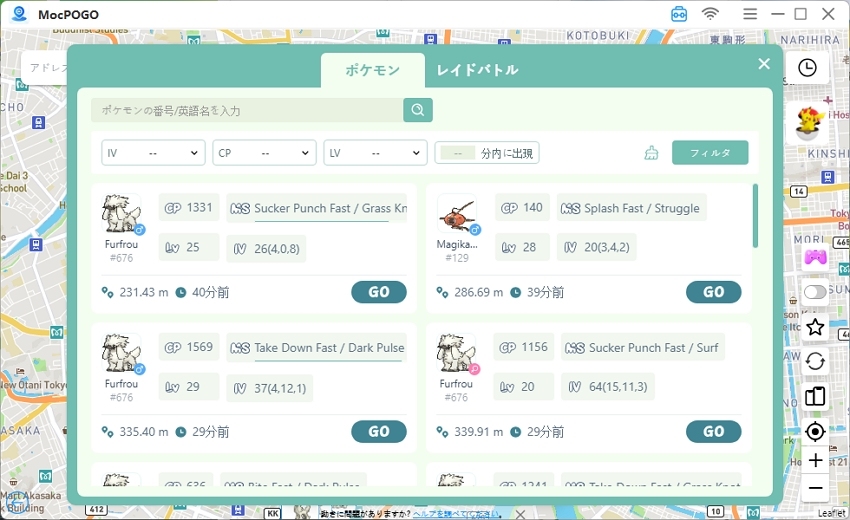Image resolution: width=850 pixels, height=520 pixels.
Task: Toggle the switch in right sidebar
Action: [815, 292]
